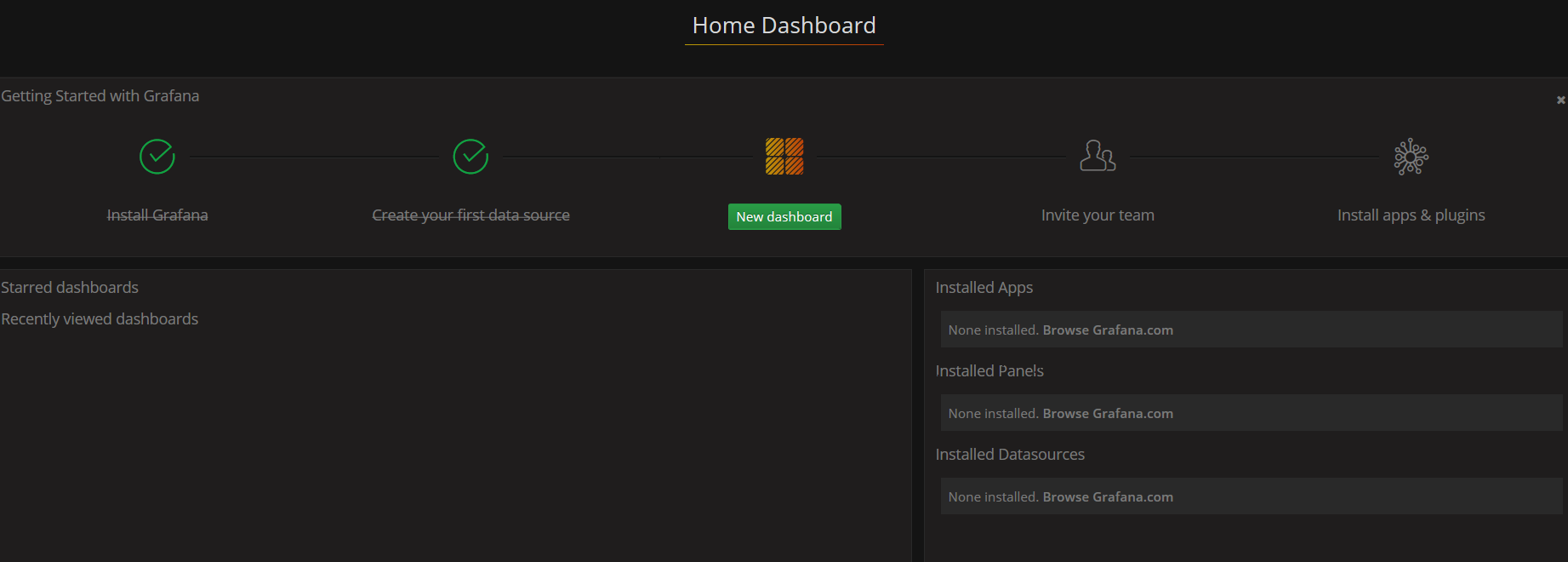
Task: Browse Grafana.com under Installed Panels
Action: (1108, 414)
